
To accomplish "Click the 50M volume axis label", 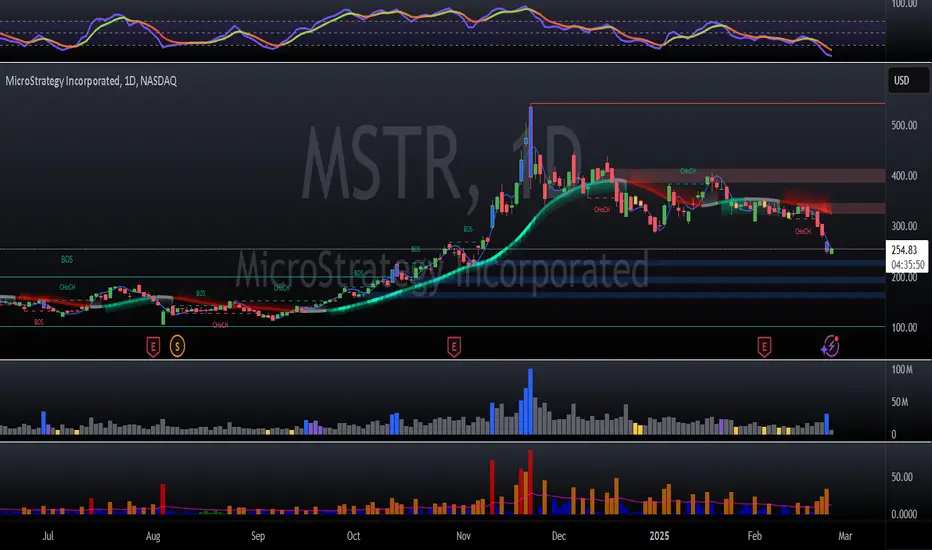I will [900, 403].
